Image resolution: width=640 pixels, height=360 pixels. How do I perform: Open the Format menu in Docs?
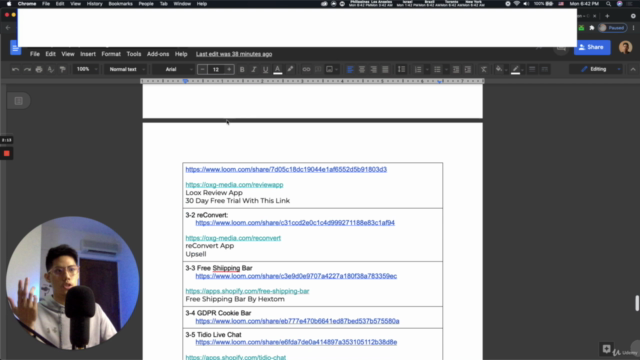(x=111, y=54)
